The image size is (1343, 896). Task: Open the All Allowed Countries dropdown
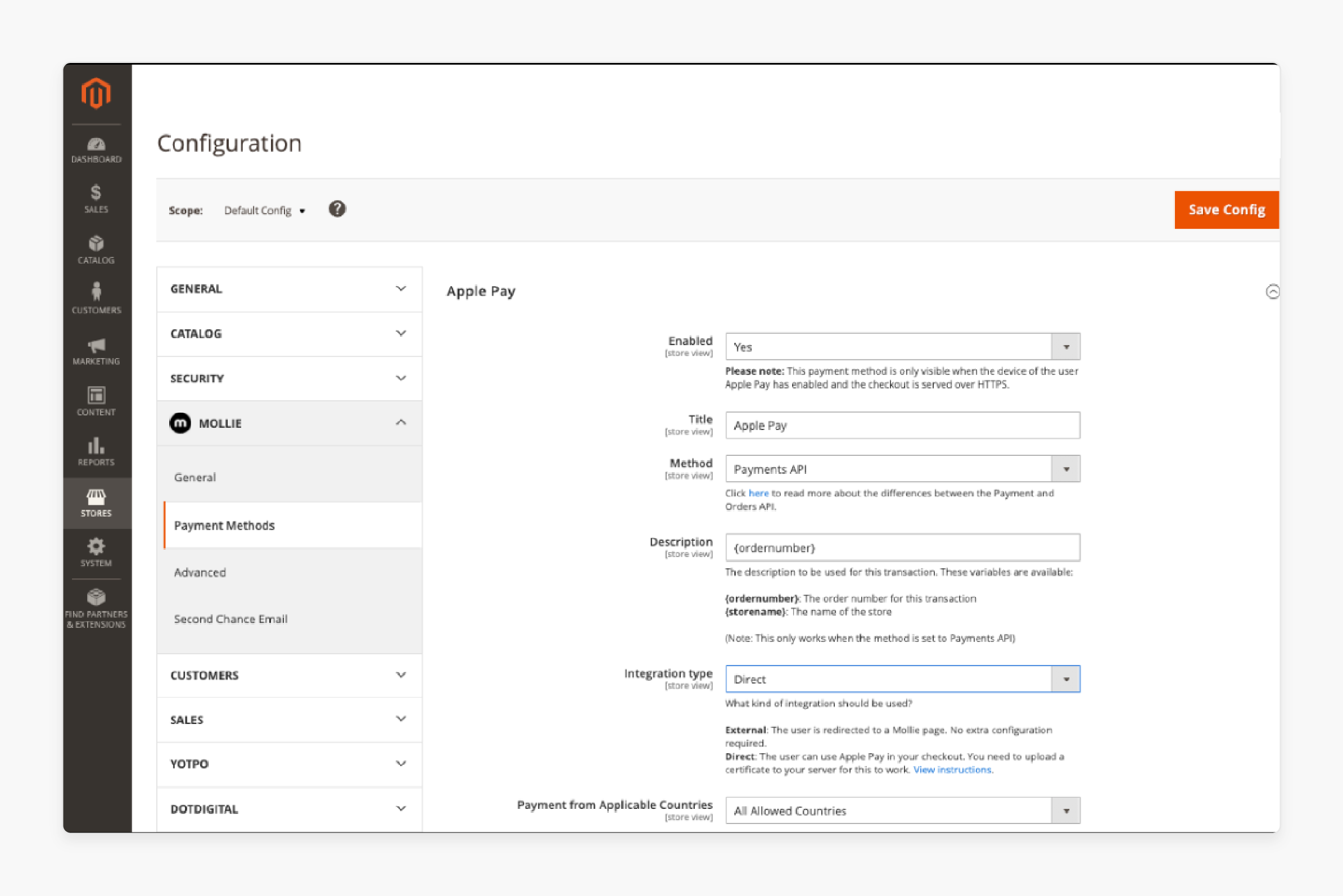tap(903, 811)
